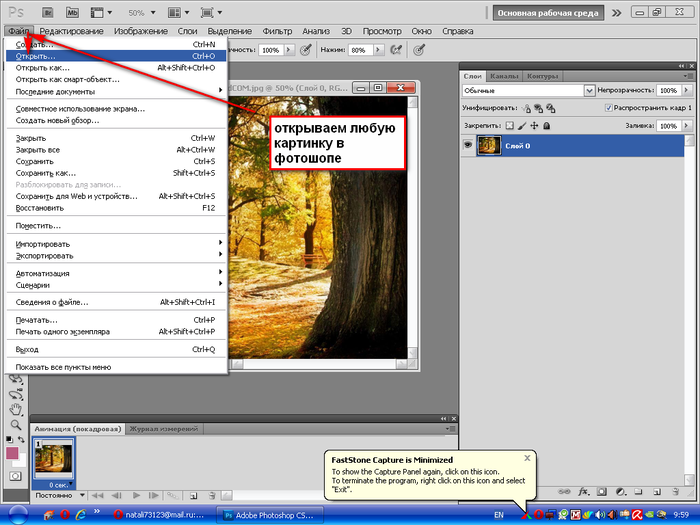Screen dimensions: 700x525
Task: Play the animation
Action: point(136,496)
